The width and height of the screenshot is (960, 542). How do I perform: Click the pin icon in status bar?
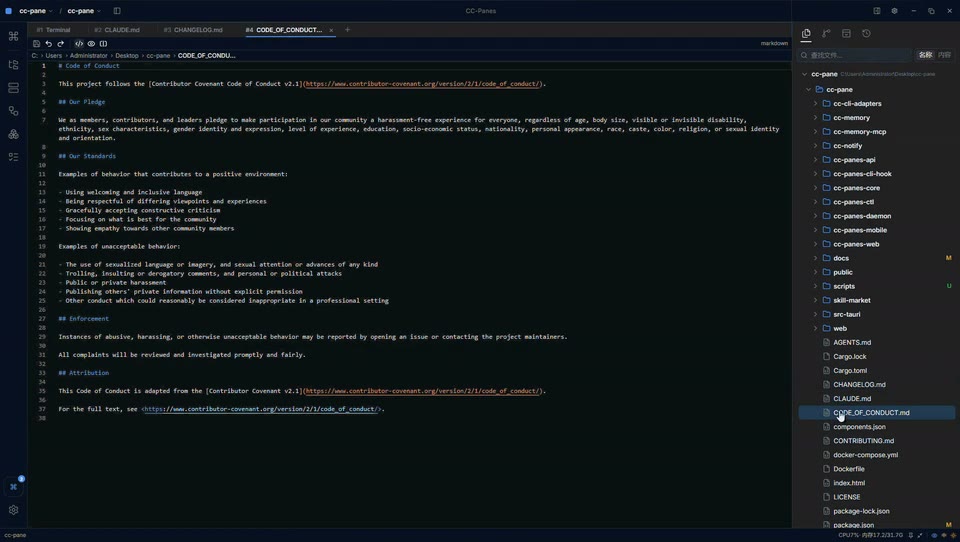point(911,535)
